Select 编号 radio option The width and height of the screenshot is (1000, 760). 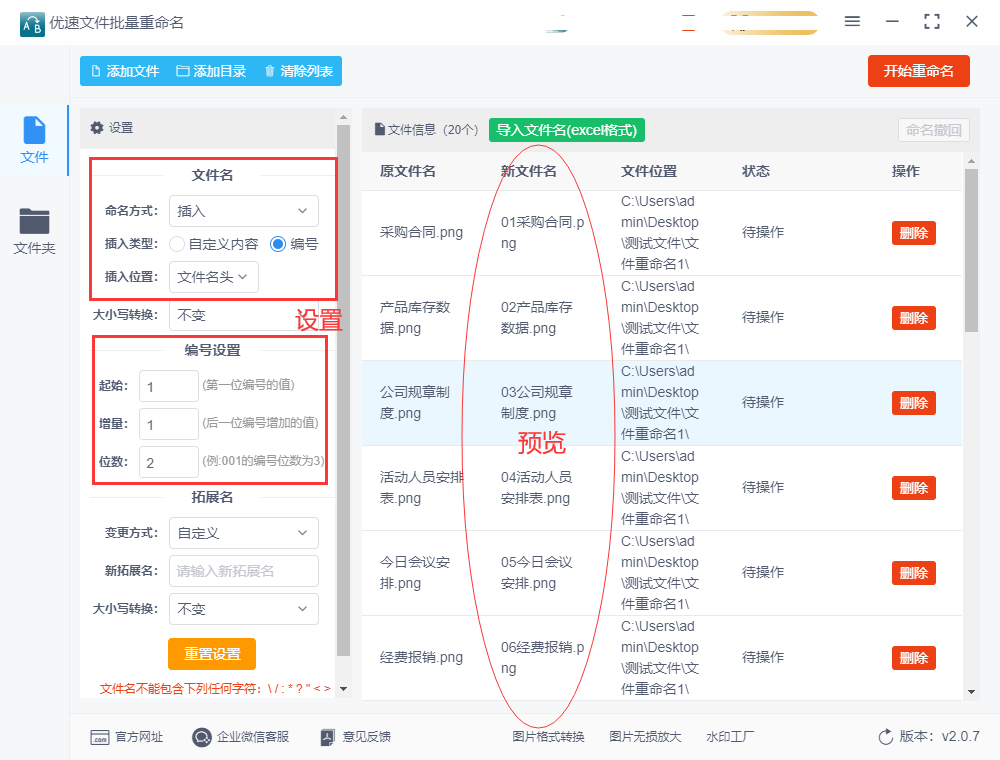point(294,244)
